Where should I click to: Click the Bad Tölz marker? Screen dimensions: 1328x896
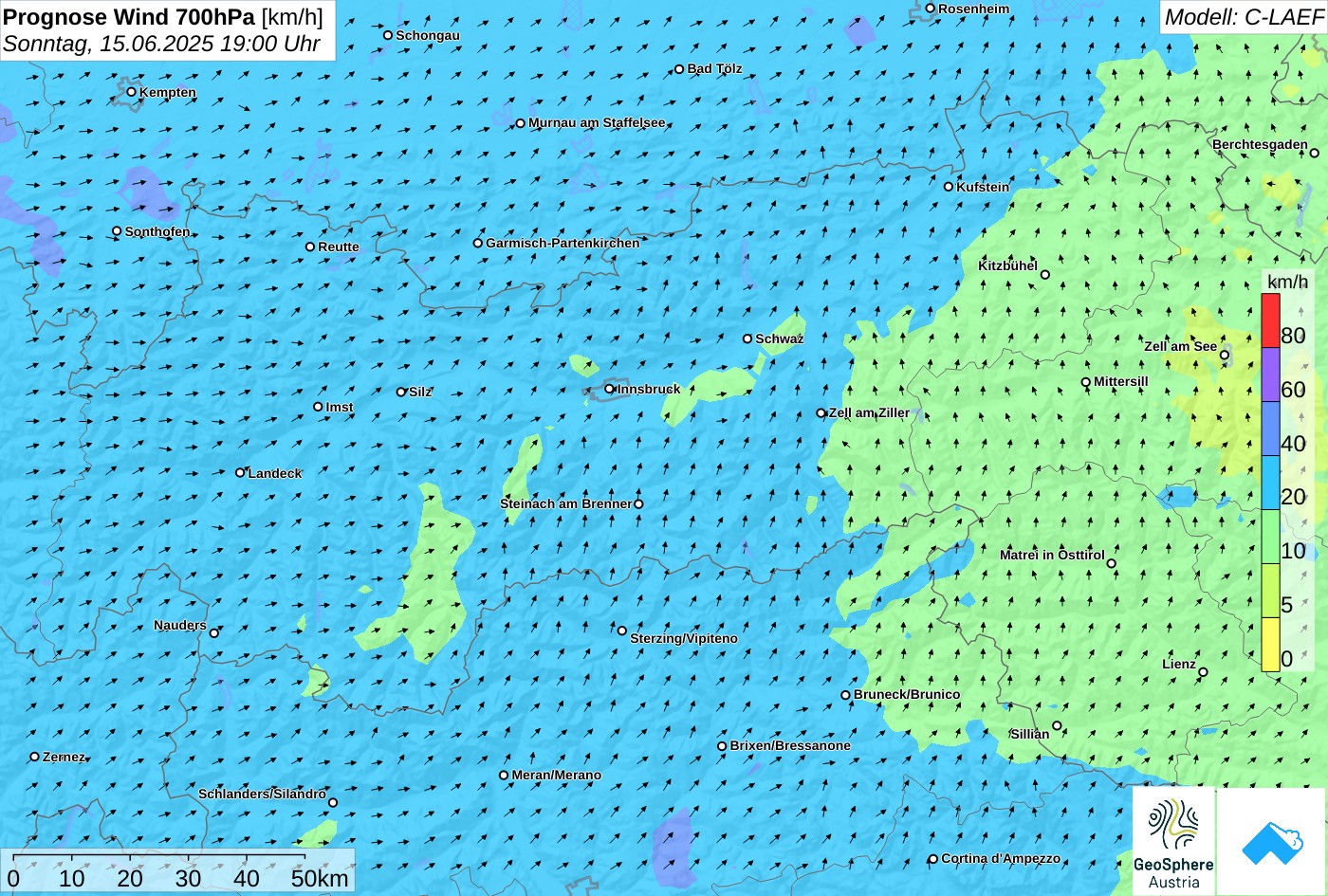click(679, 69)
